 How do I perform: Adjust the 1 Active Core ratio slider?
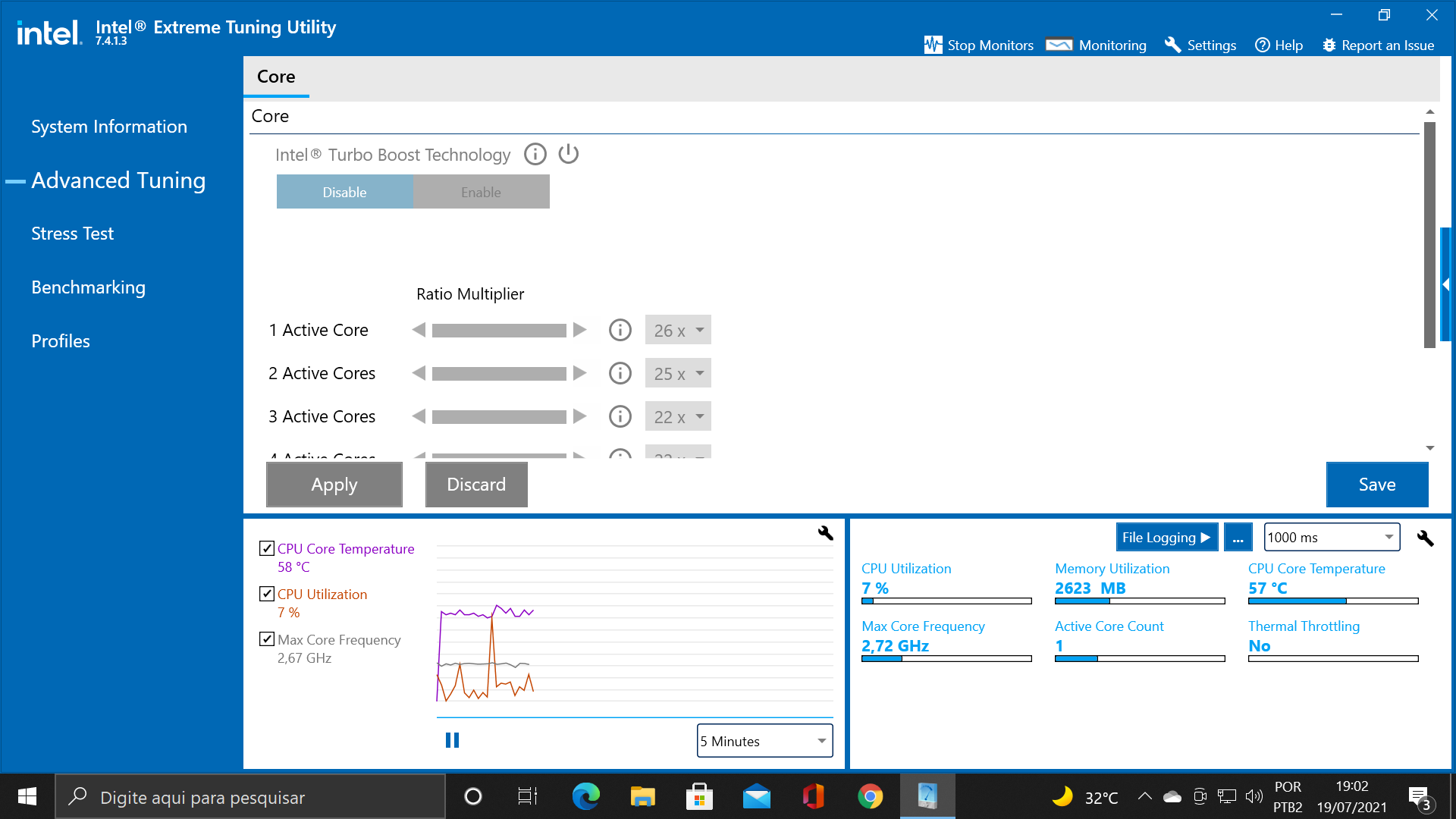tap(499, 331)
